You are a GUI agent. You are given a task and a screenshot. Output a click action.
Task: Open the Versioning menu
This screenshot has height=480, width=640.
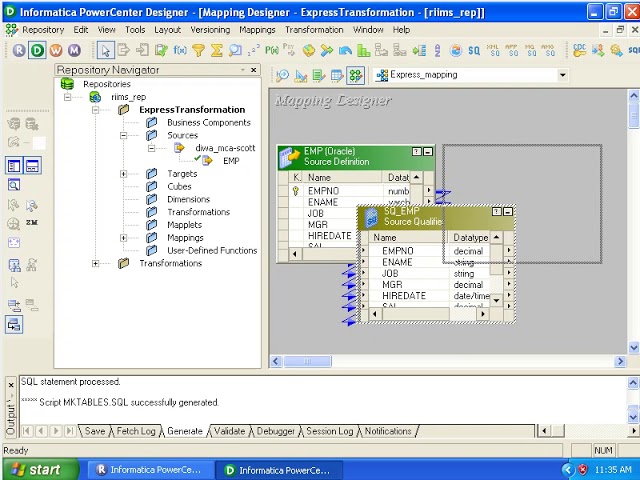[x=210, y=30]
